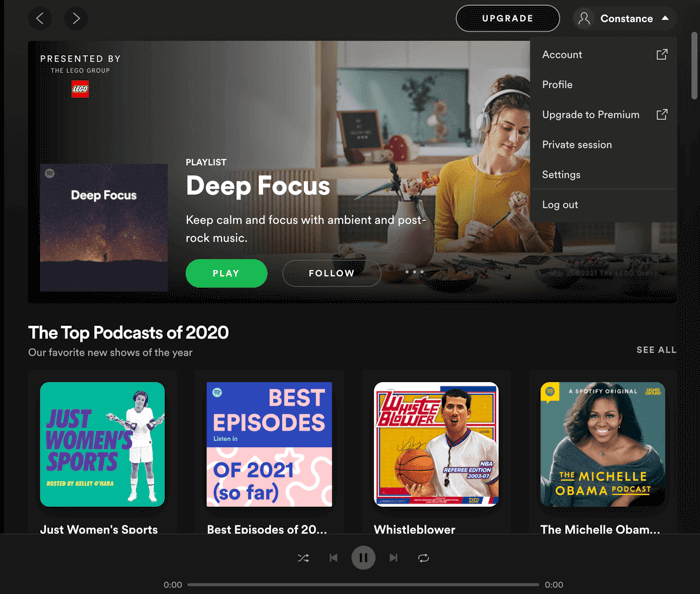Skip to next track
This screenshot has height=594, width=700.
(x=393, y=558)
